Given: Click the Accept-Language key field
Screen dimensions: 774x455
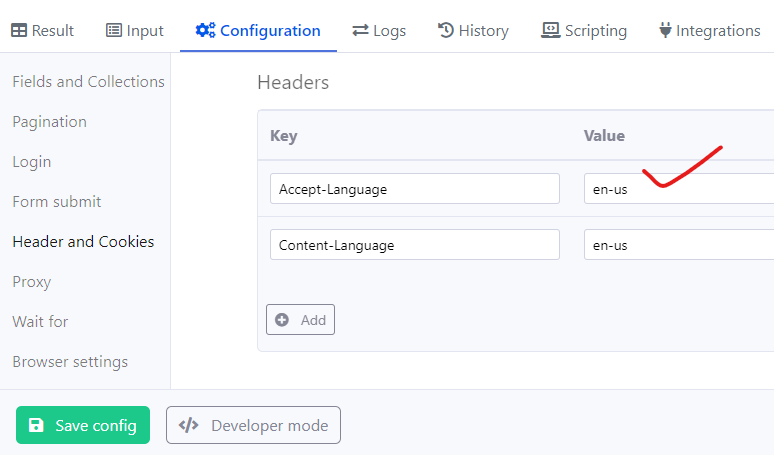Looking at the screenshot, I should (x=415, y=189).
